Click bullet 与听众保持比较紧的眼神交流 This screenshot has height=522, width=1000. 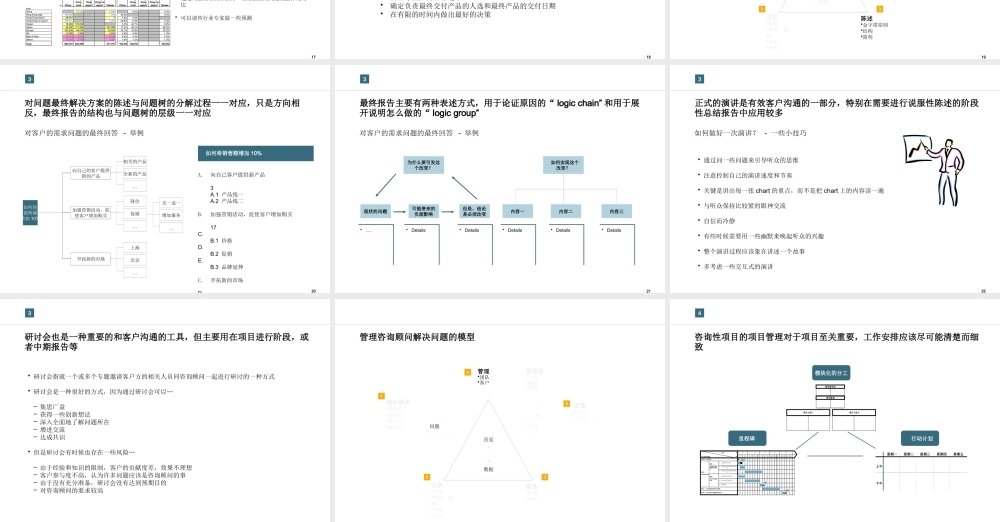click(744, 206)
